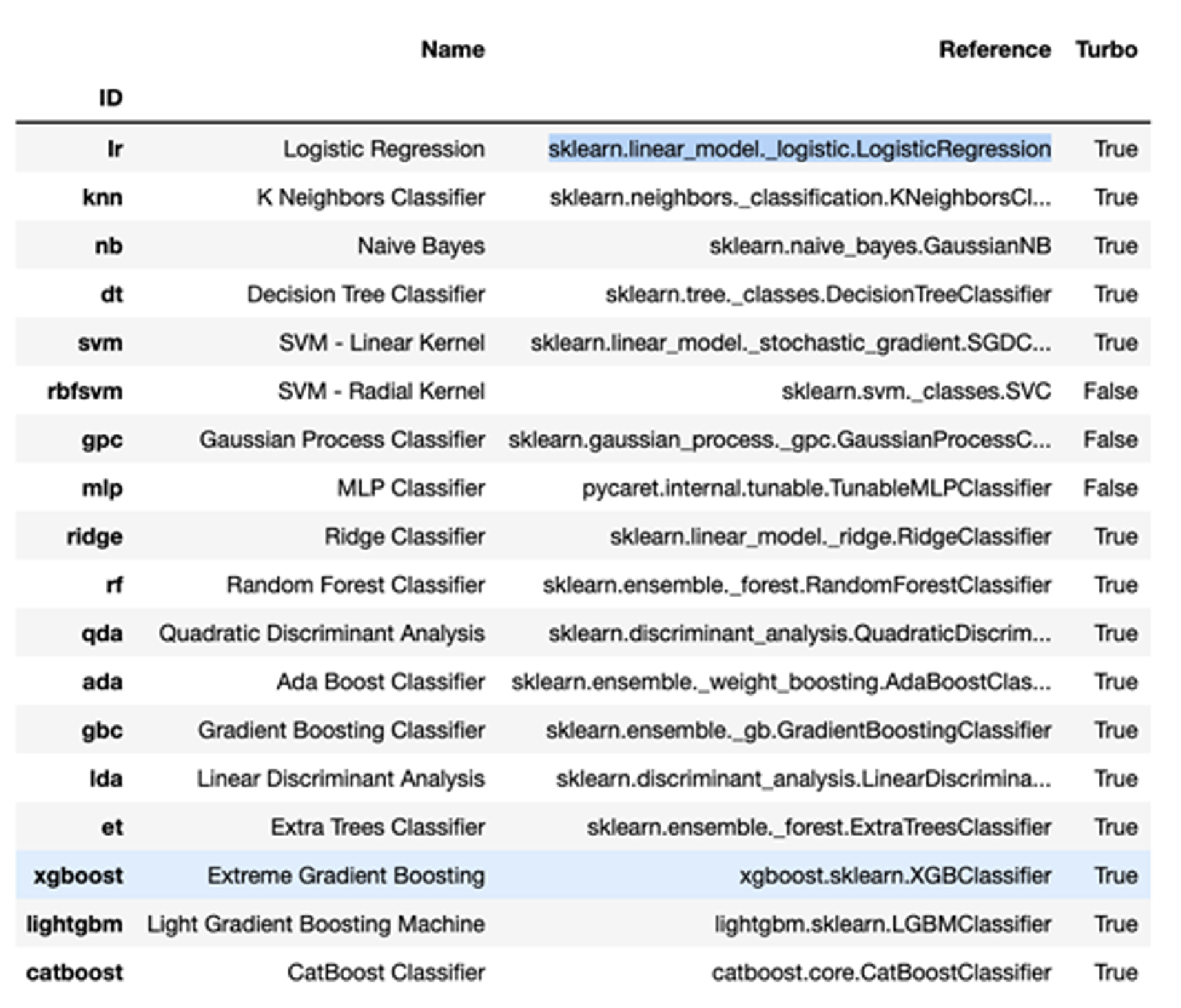
Task: Click the ID index header
Action: 111,98
